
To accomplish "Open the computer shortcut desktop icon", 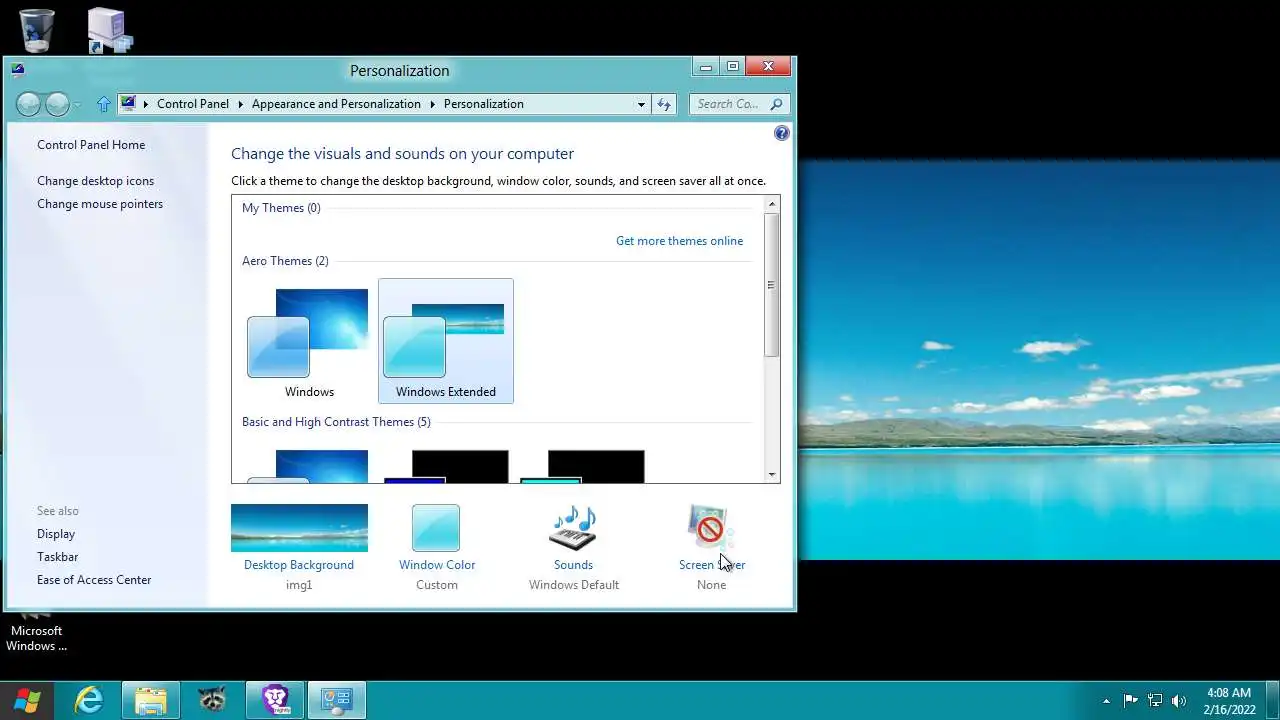I will click(x=109, y=30).
